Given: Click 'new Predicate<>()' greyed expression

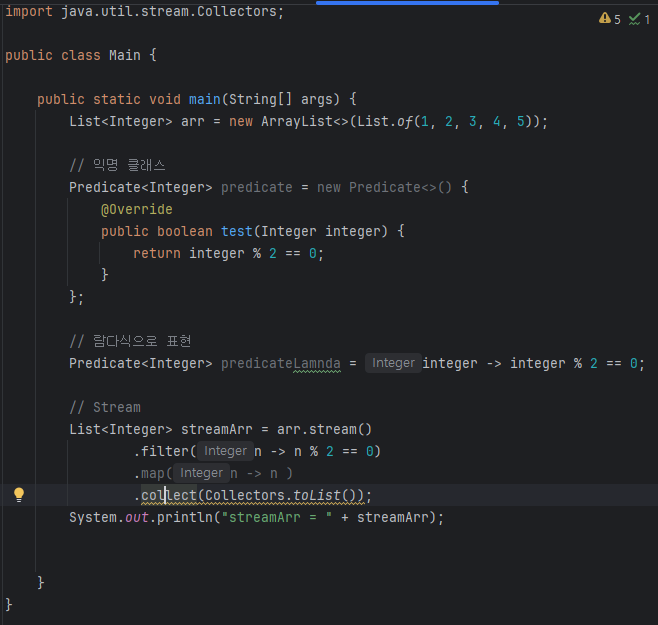Looking at the screenshot, I should coord(384,187).
